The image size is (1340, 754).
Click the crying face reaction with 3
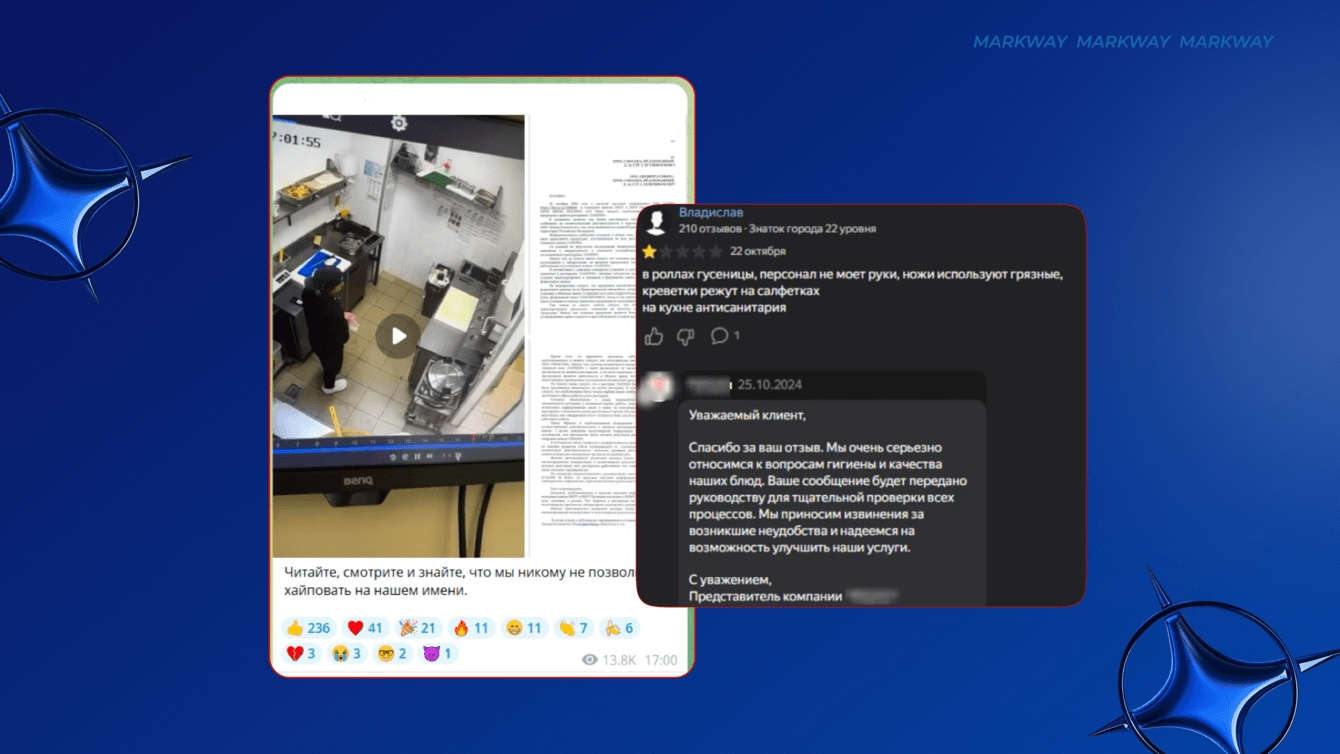pyautogui.click(x=348, y=654)
